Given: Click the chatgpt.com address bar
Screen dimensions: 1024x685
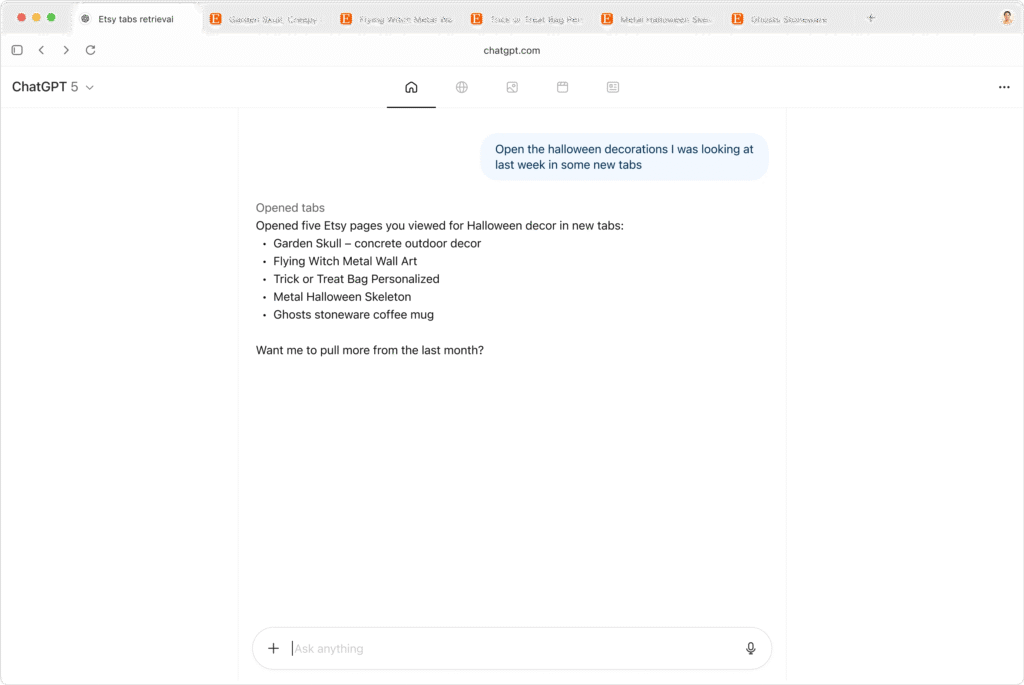Looking at the screenshot, I should click(512, 50).
